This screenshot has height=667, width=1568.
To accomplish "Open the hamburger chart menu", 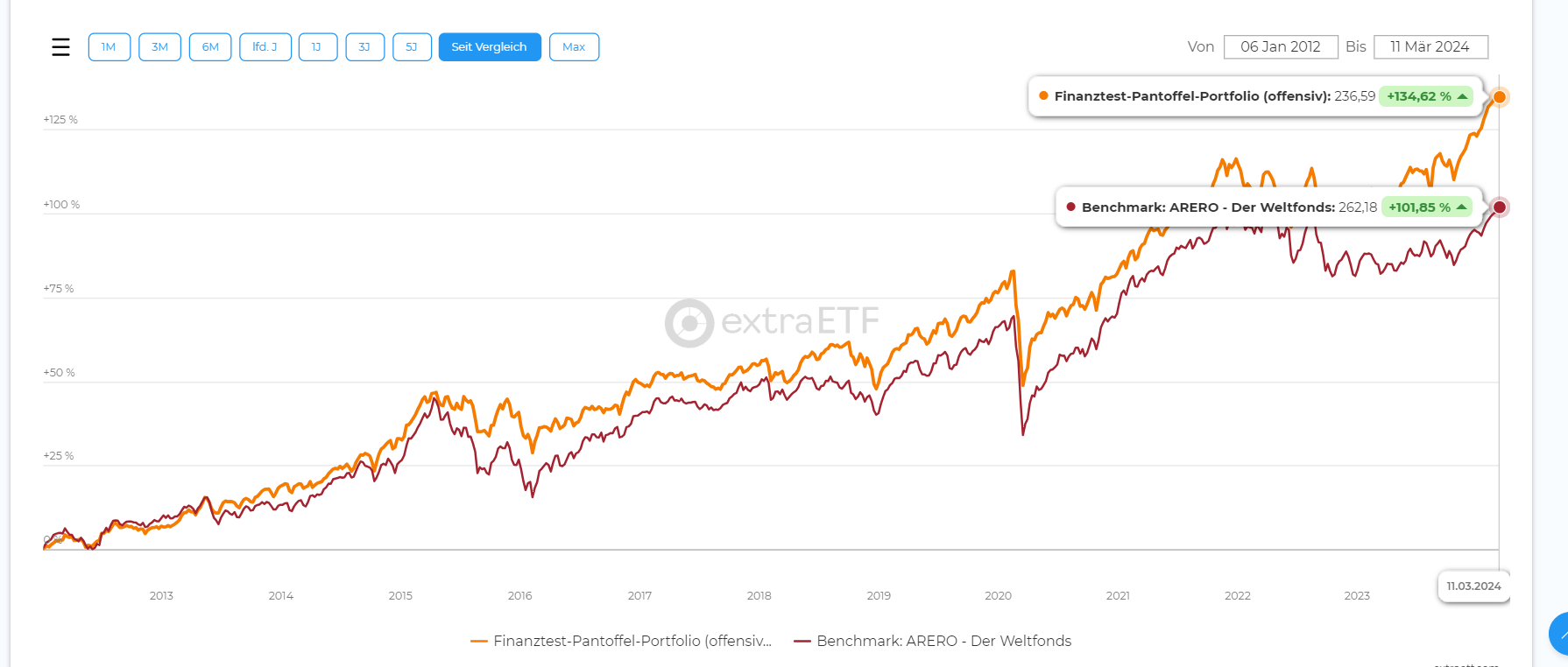I will tap(60, 47).
